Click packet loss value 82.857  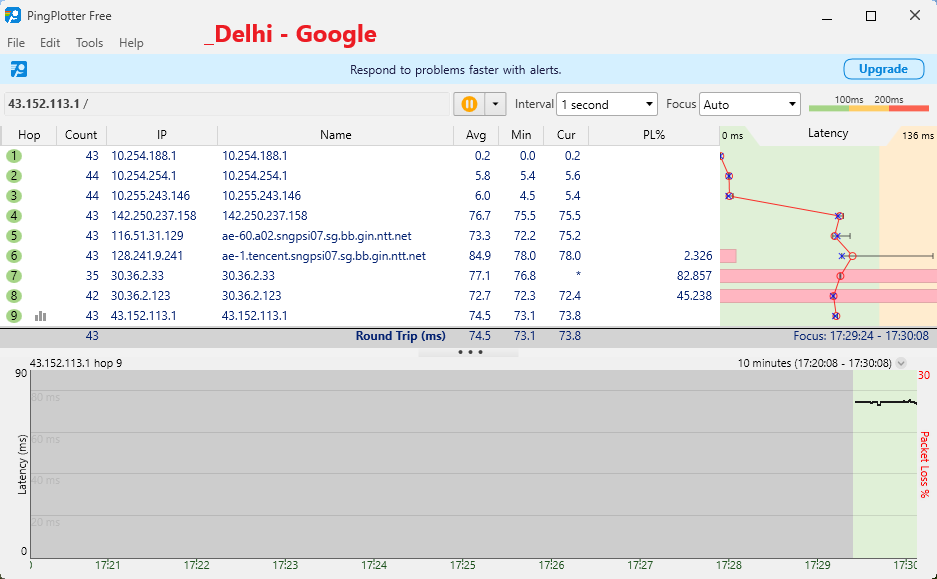pos(694,276)
